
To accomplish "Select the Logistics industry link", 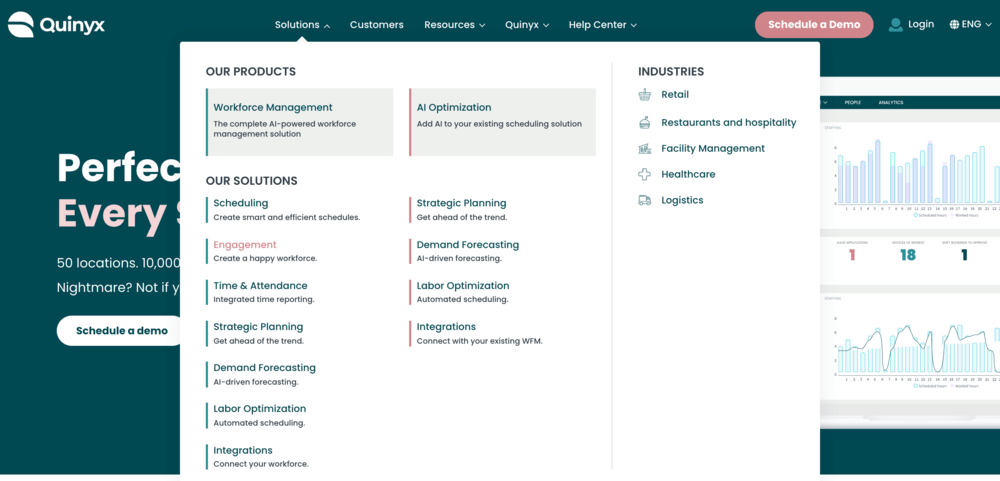I will click(x=682, y=200).
